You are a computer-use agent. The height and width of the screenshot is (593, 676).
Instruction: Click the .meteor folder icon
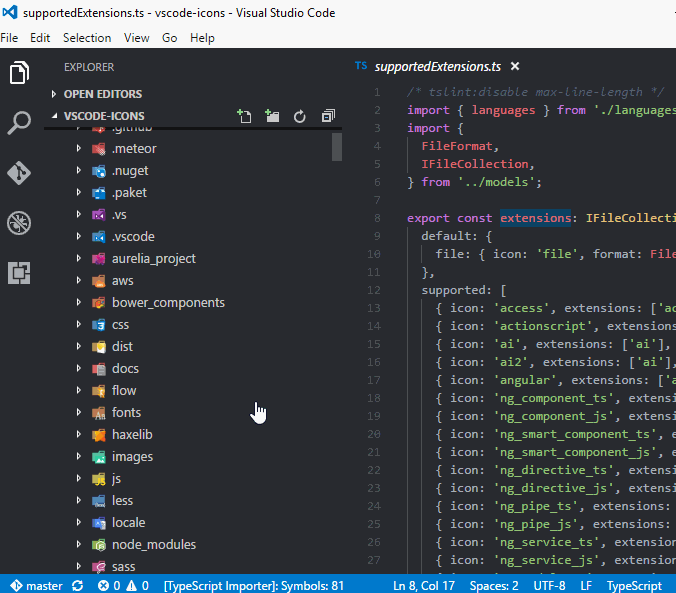[99, 149]
